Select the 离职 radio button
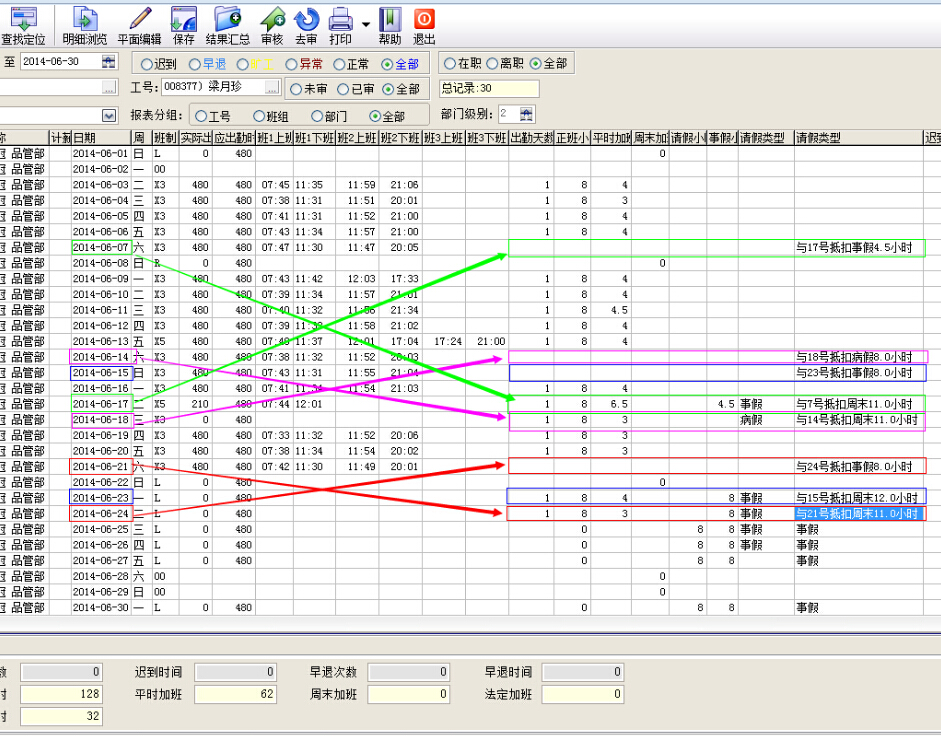This screenshot has width=941, height=736. [x=492, y=63]
